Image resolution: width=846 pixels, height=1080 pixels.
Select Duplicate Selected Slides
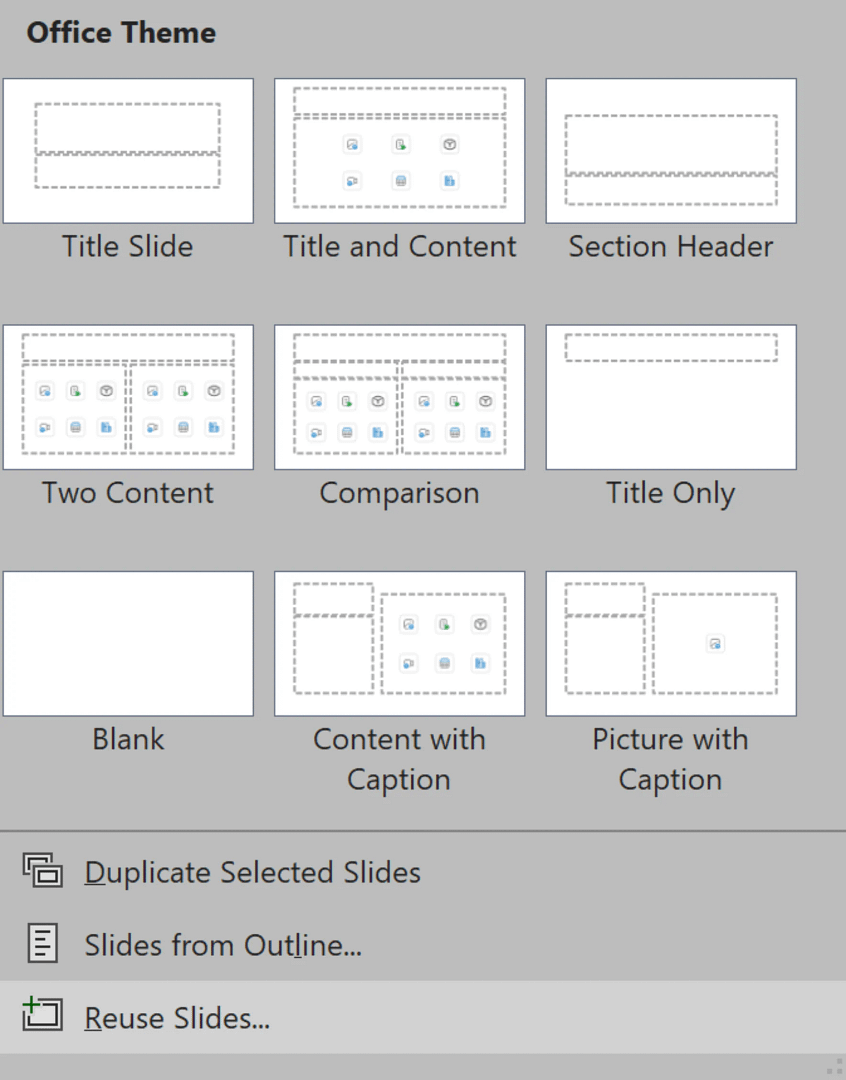click(x=251, y=872)
